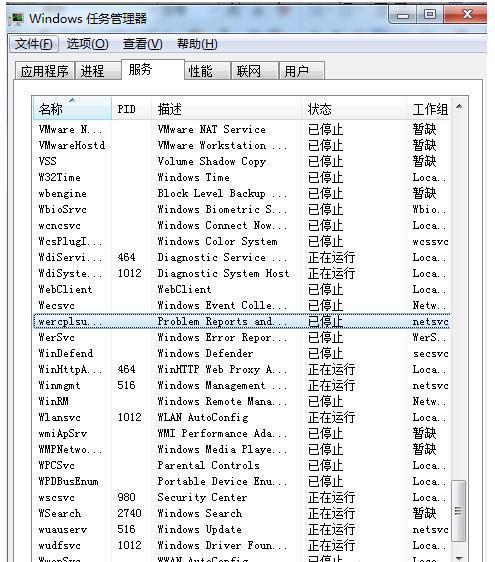Click the Task Manager title bar icon
Image resolution: width=495 pixels, height=562 pixels.
16,18
